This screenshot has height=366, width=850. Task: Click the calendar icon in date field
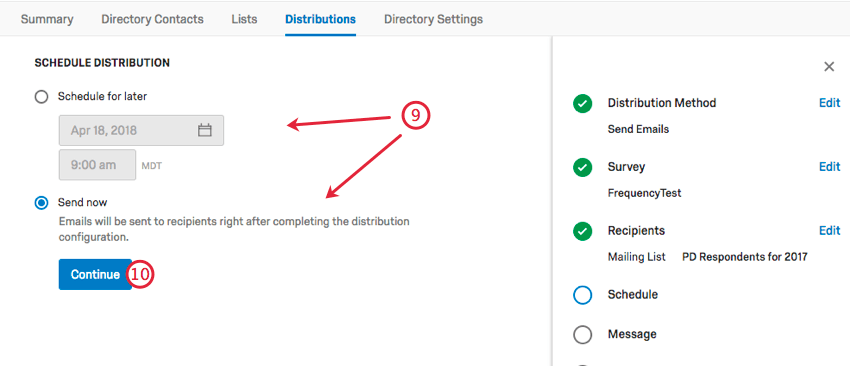[x=204, y=130]
